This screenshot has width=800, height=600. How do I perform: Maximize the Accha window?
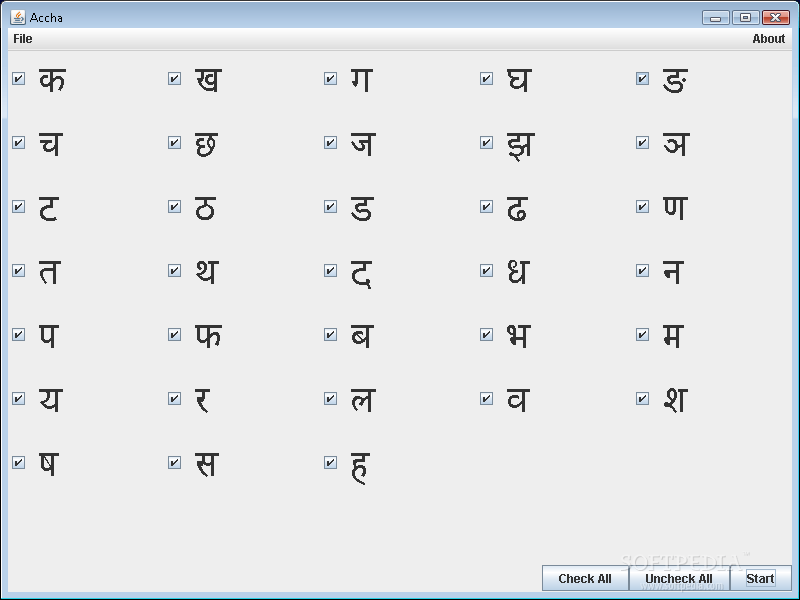point(745,18)
